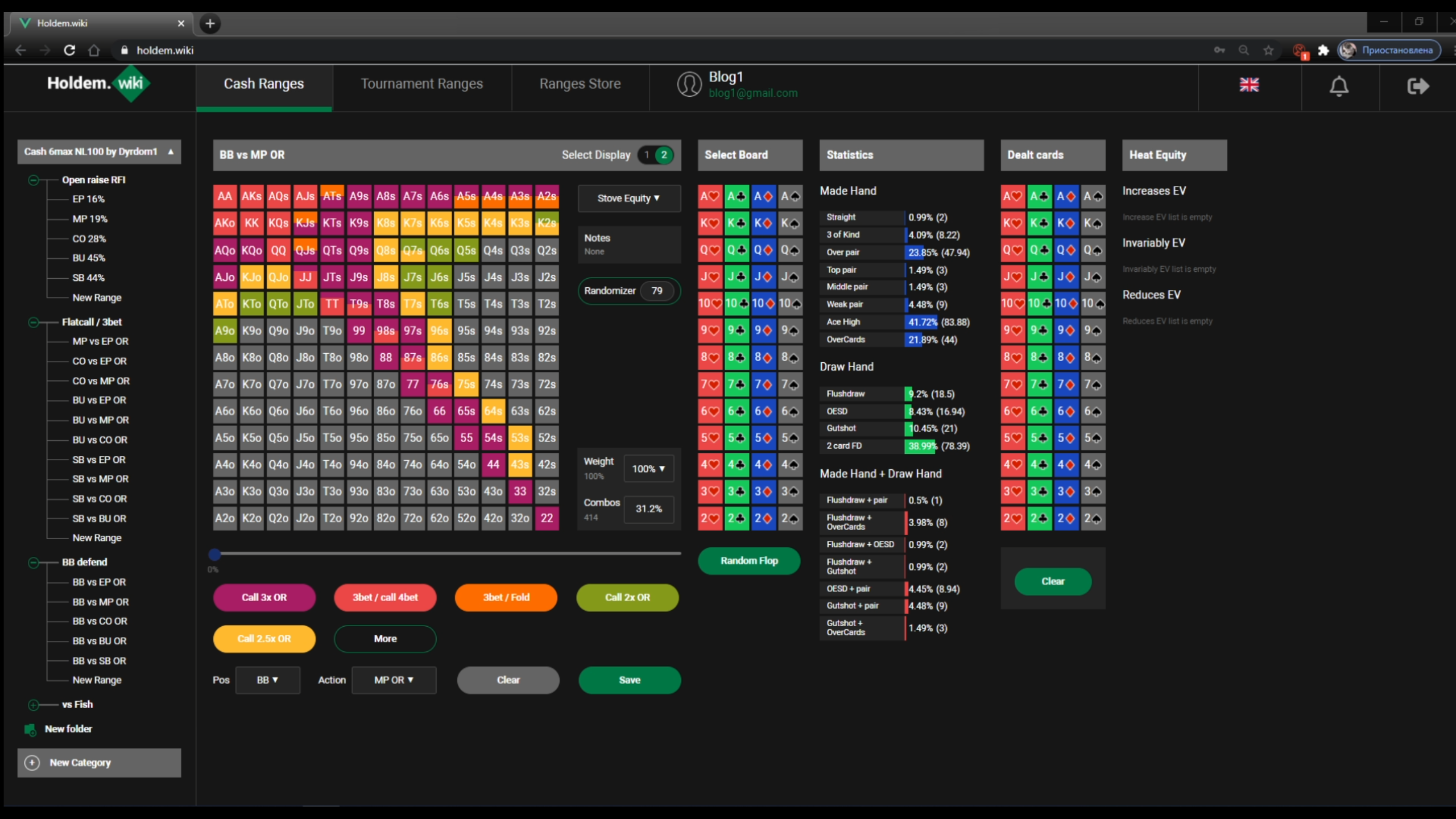Toggle the 72o hand cell
The width and height of the screenshot is (1456, 819).
pyautogui.click(x=412, y=518)
